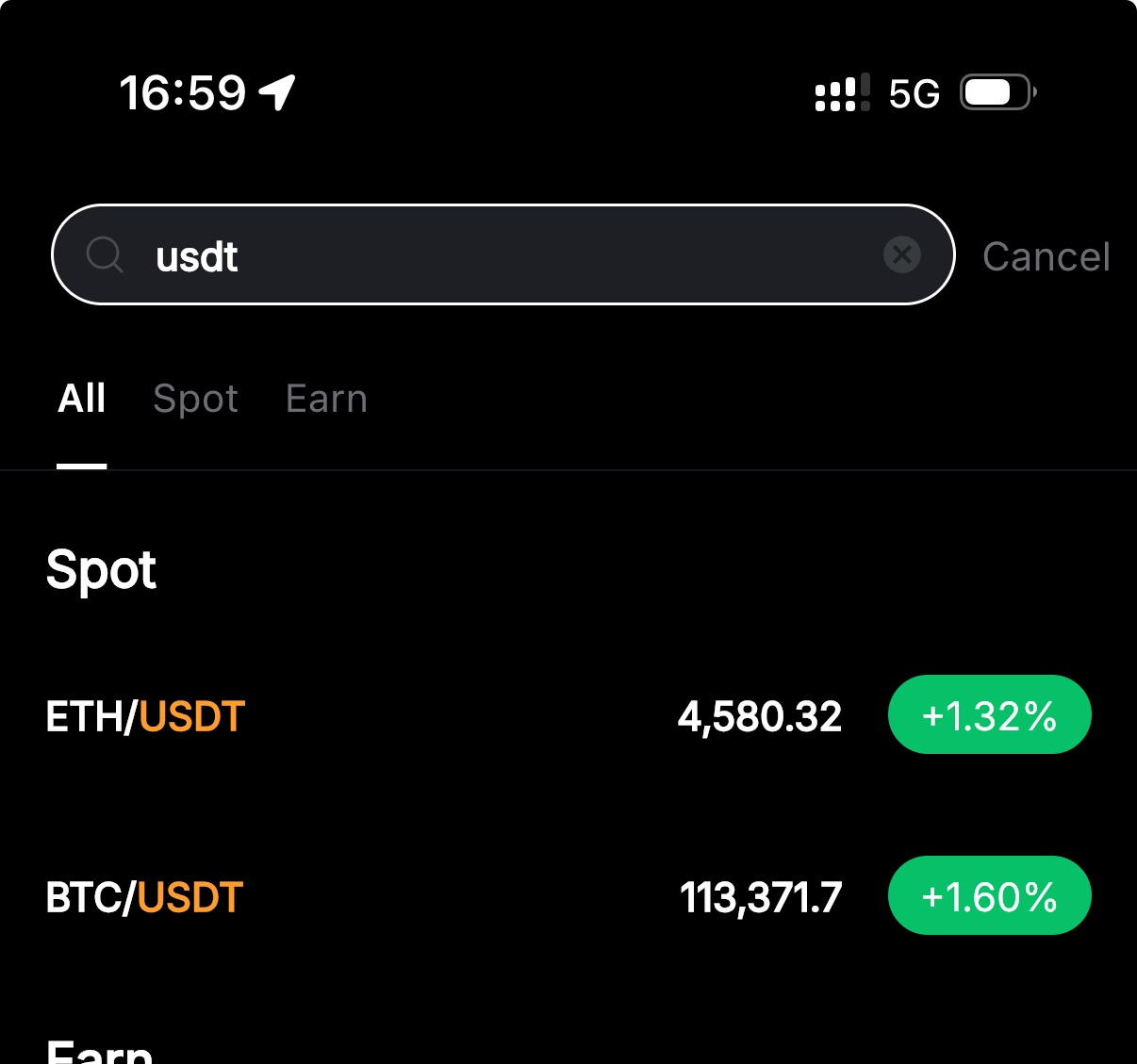This screenshot has width=1137, height=1064.
Task: Open the Spot section header
Action: point(102,569)
